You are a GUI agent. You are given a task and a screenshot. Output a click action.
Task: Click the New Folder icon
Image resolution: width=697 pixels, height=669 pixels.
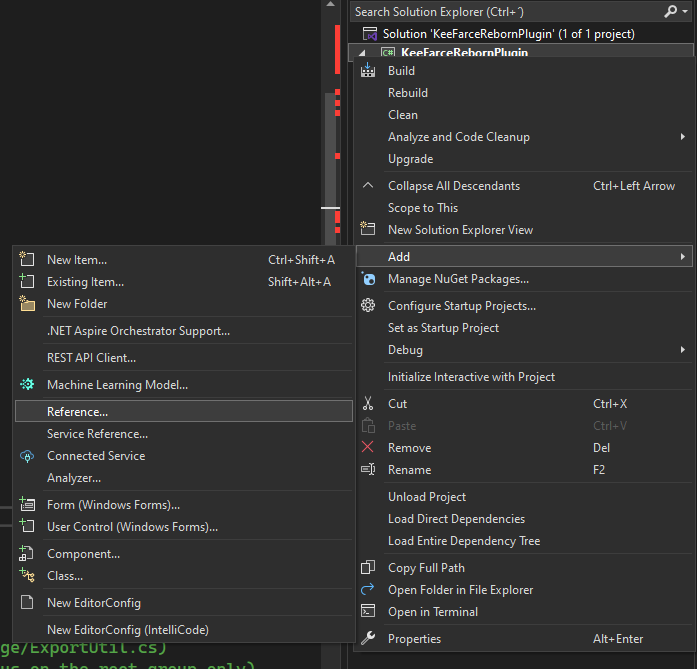pos(27,303)
